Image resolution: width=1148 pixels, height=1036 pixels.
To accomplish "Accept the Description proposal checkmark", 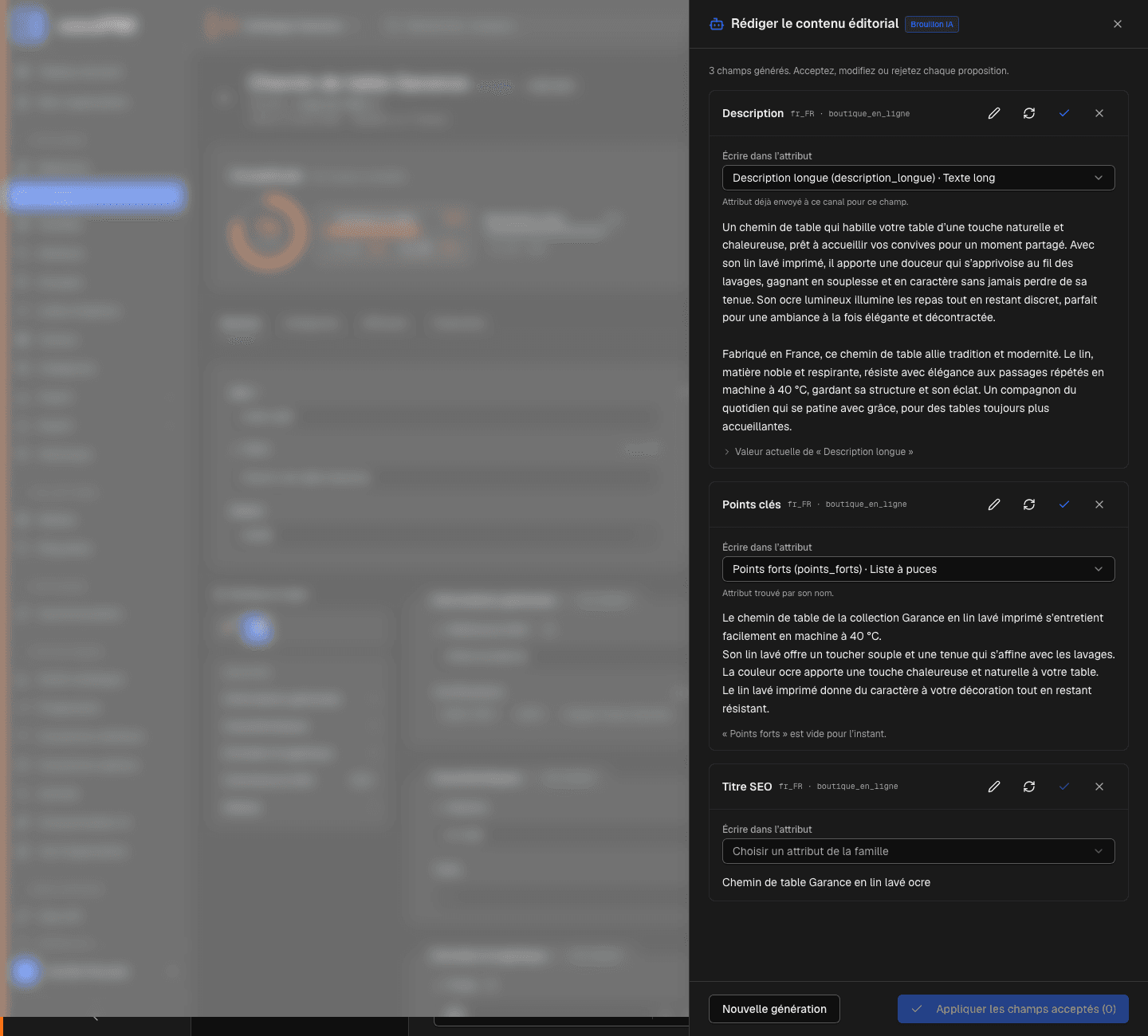I will pyautogui.click(x=1064, y=113).
